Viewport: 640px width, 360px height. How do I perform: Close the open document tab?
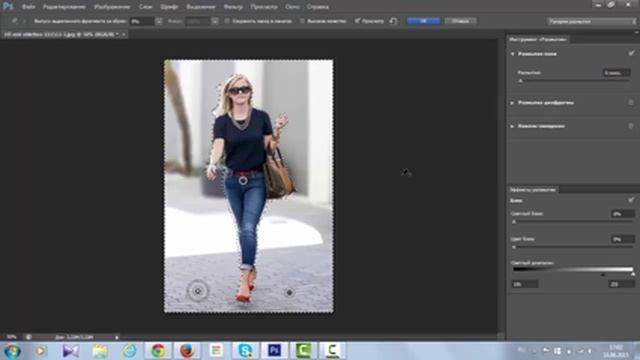pyautogui.click(x=124, y=35)
